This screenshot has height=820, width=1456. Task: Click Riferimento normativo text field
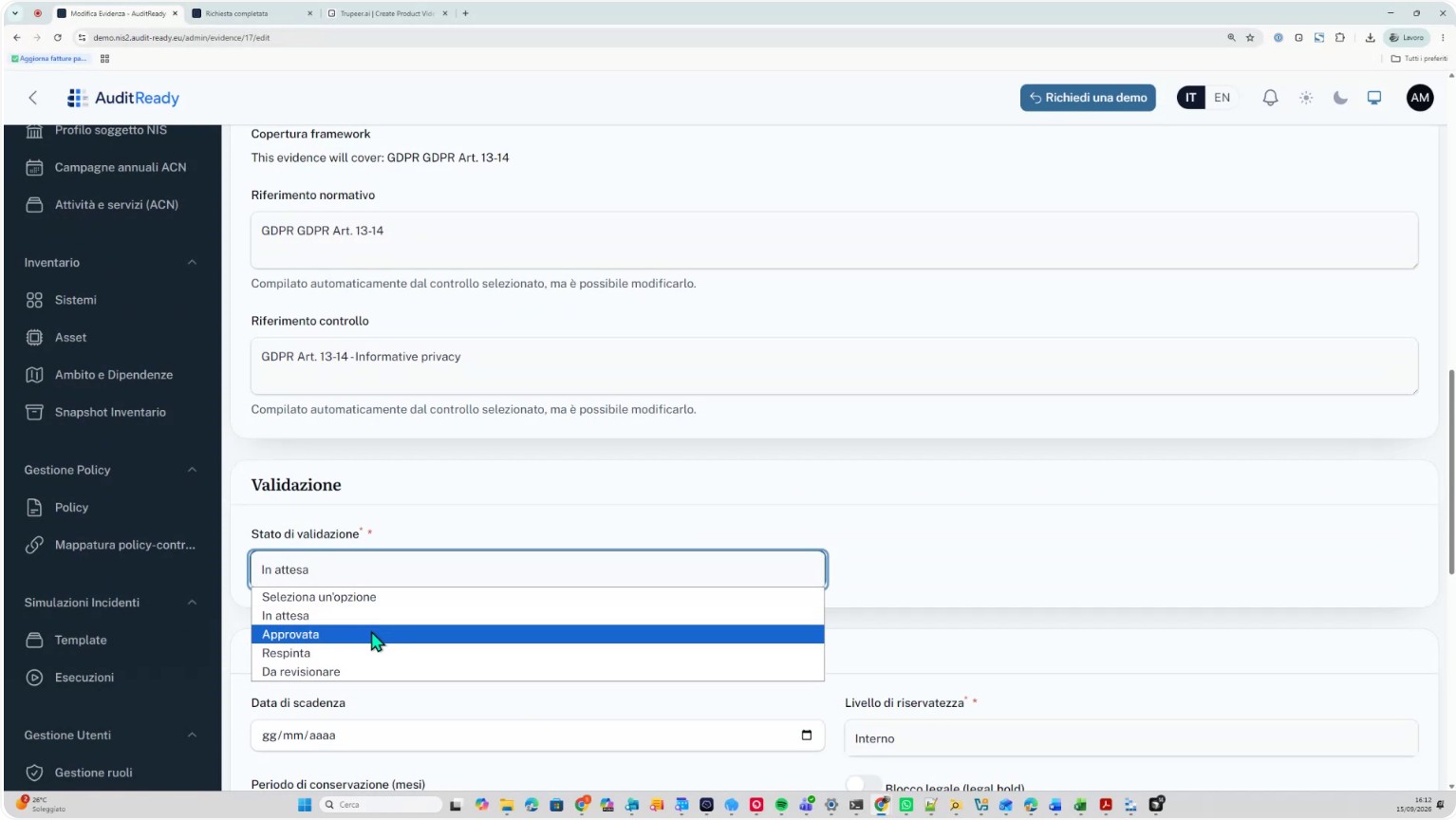coord(834,240)
